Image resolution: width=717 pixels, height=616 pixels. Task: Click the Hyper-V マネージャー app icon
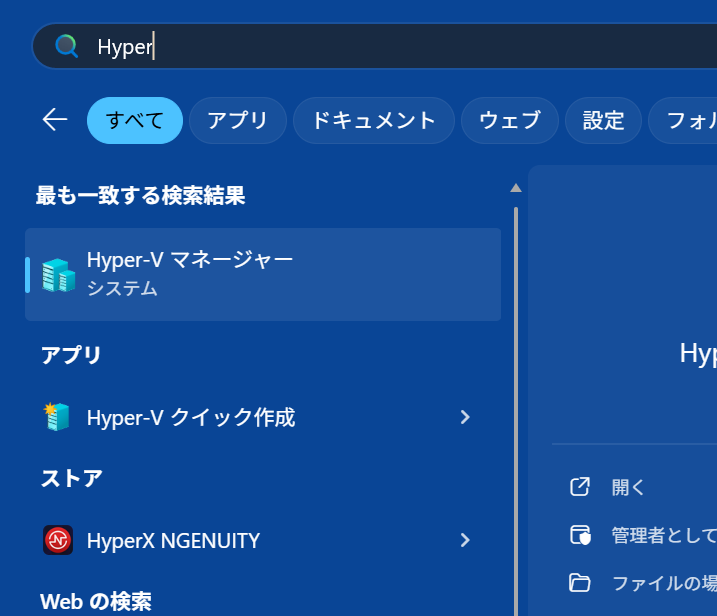point(58,275)
